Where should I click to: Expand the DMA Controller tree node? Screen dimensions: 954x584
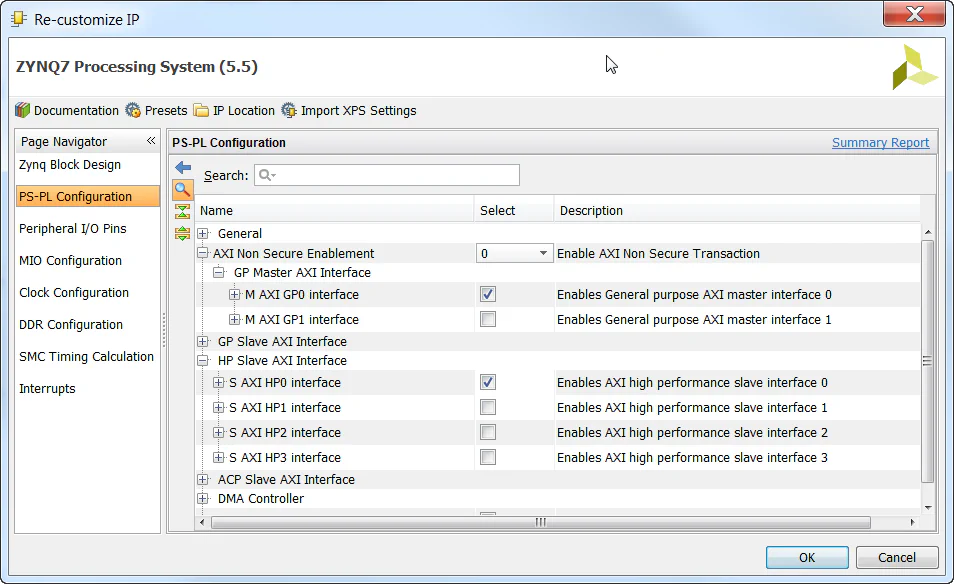[203, 498]
